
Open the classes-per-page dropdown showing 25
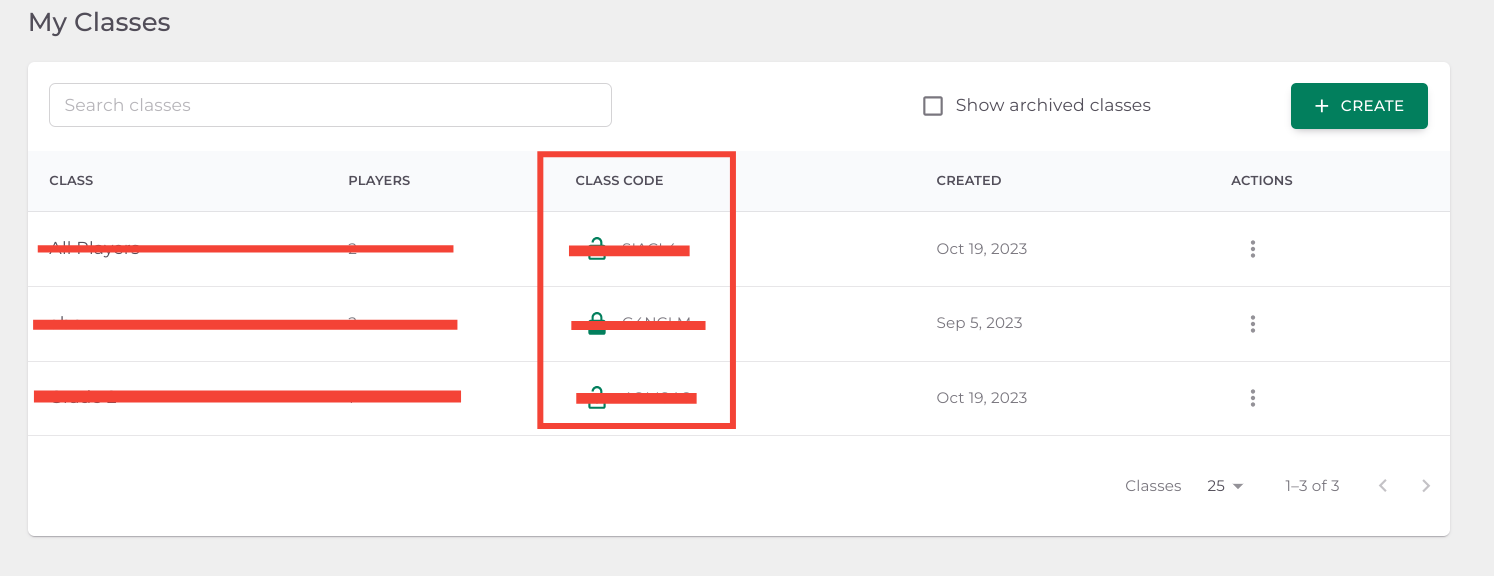1224,485
